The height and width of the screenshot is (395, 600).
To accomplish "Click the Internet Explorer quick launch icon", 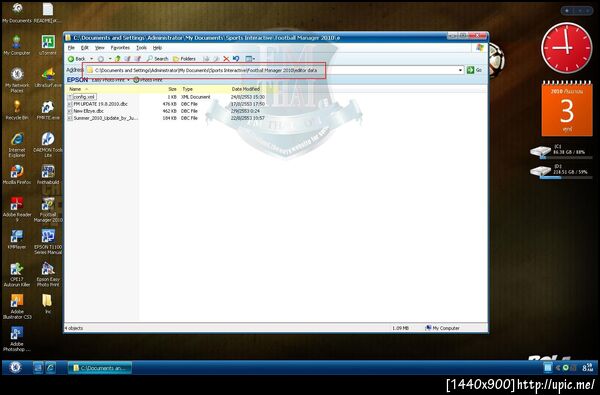I will (51, 368).
